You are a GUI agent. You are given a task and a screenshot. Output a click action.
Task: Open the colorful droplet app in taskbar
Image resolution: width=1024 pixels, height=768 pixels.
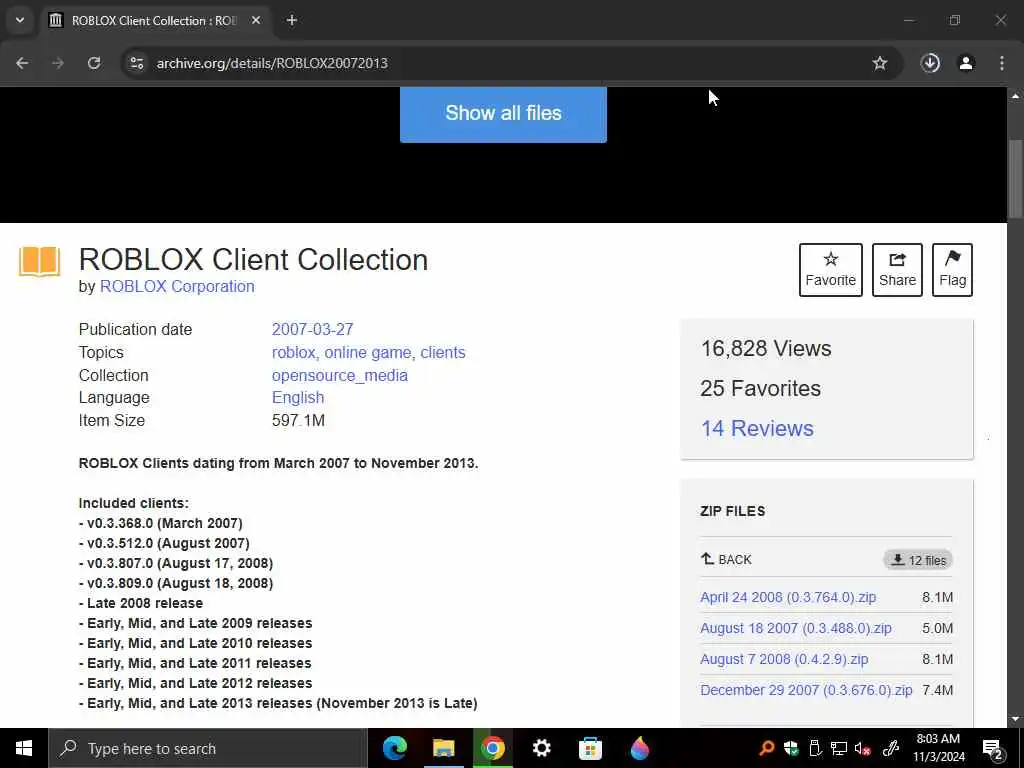(x=639, y=748)
